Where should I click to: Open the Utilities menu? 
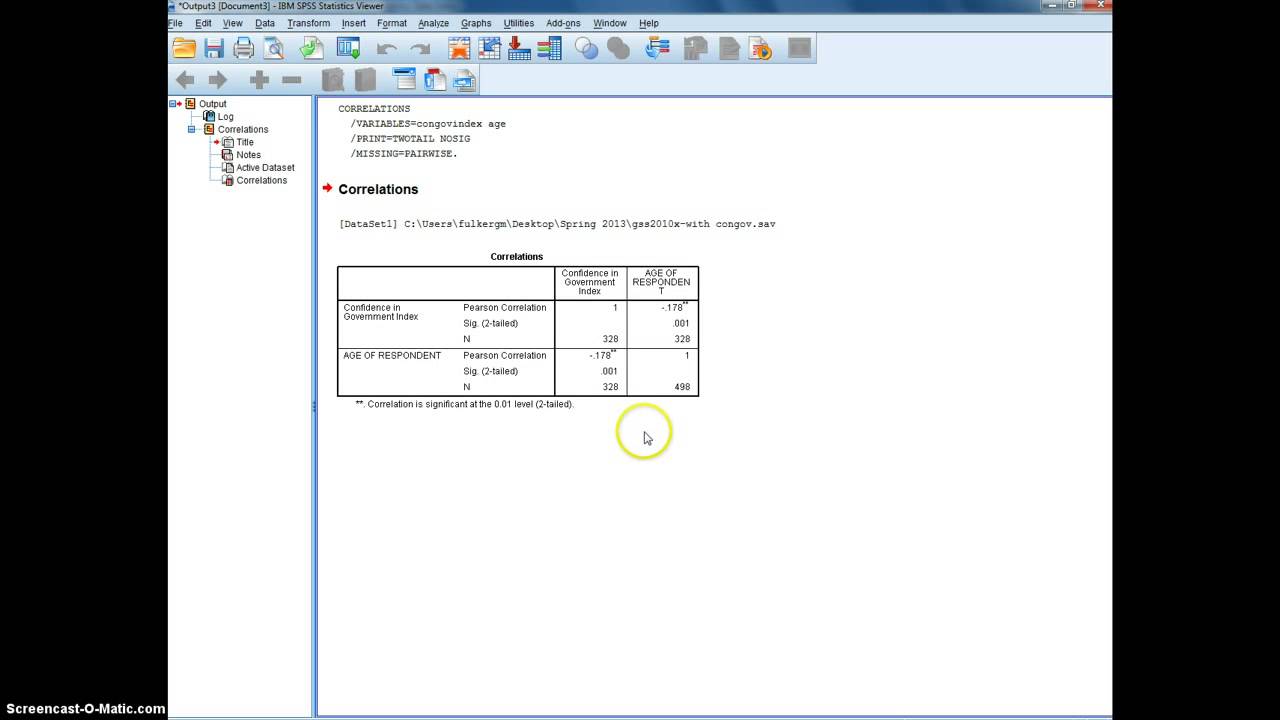pos(519,23)
